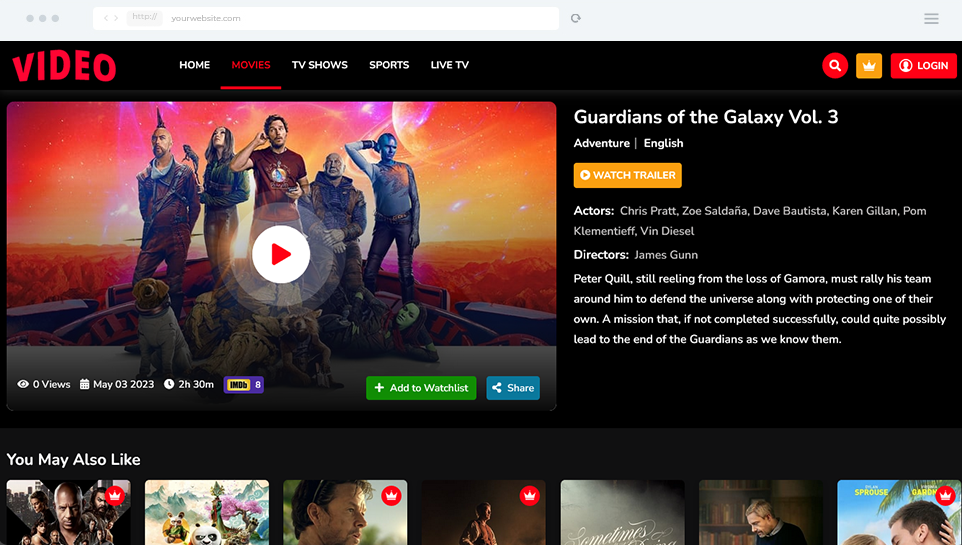Click the browser back arrow
Screen dimensions: 962x545
[x=106, y=18]
